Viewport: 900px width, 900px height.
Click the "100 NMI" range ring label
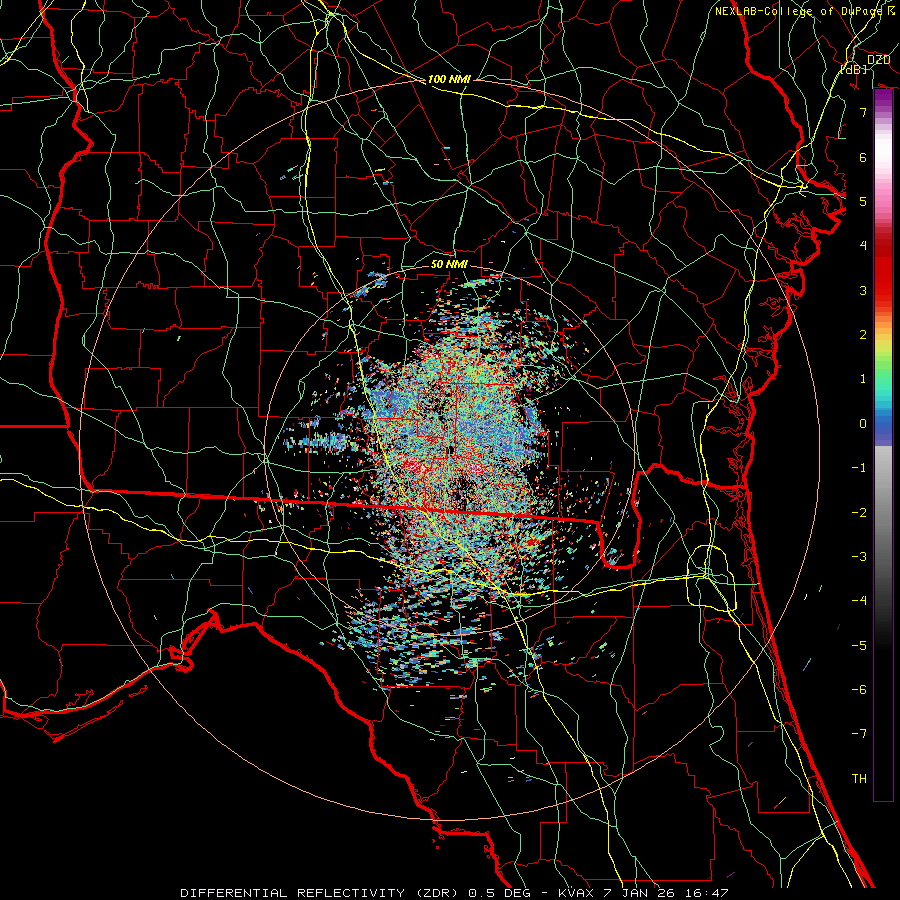pos(449,79)
